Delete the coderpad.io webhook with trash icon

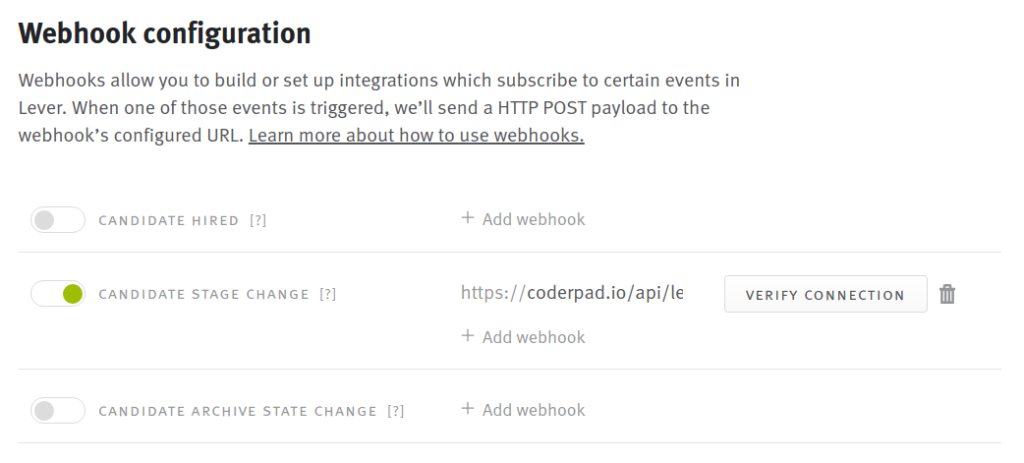947,295
